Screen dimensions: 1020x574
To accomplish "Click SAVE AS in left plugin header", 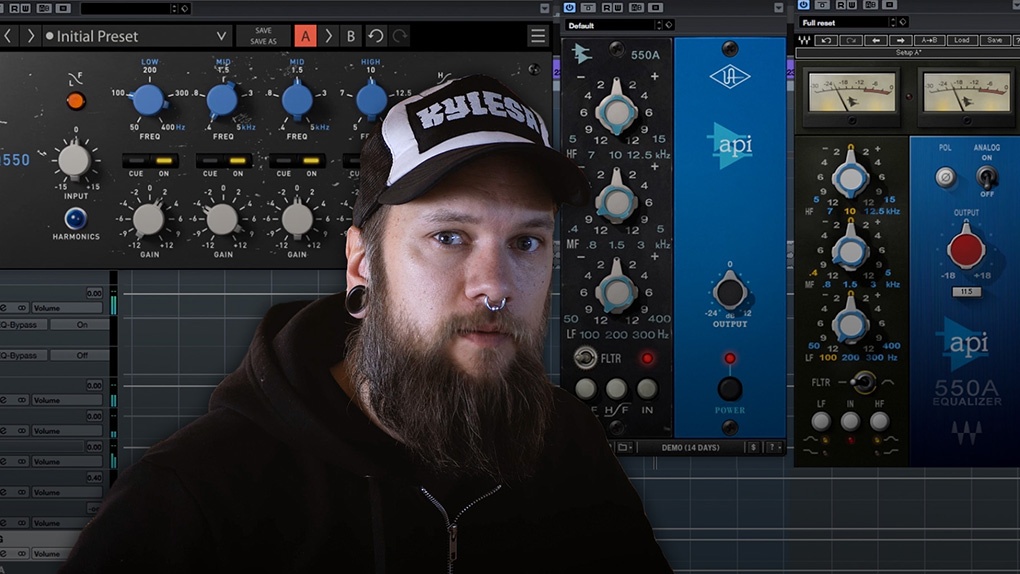I will (x=263, y=41).
